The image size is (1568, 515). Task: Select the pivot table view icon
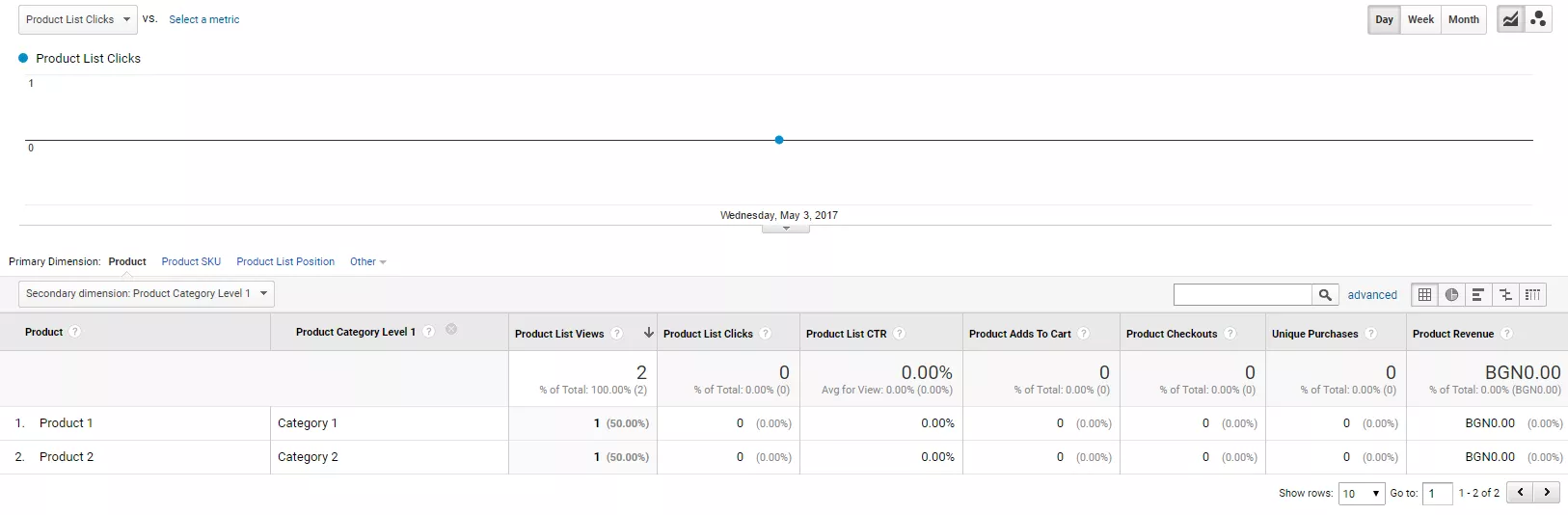coord(1532,295)
